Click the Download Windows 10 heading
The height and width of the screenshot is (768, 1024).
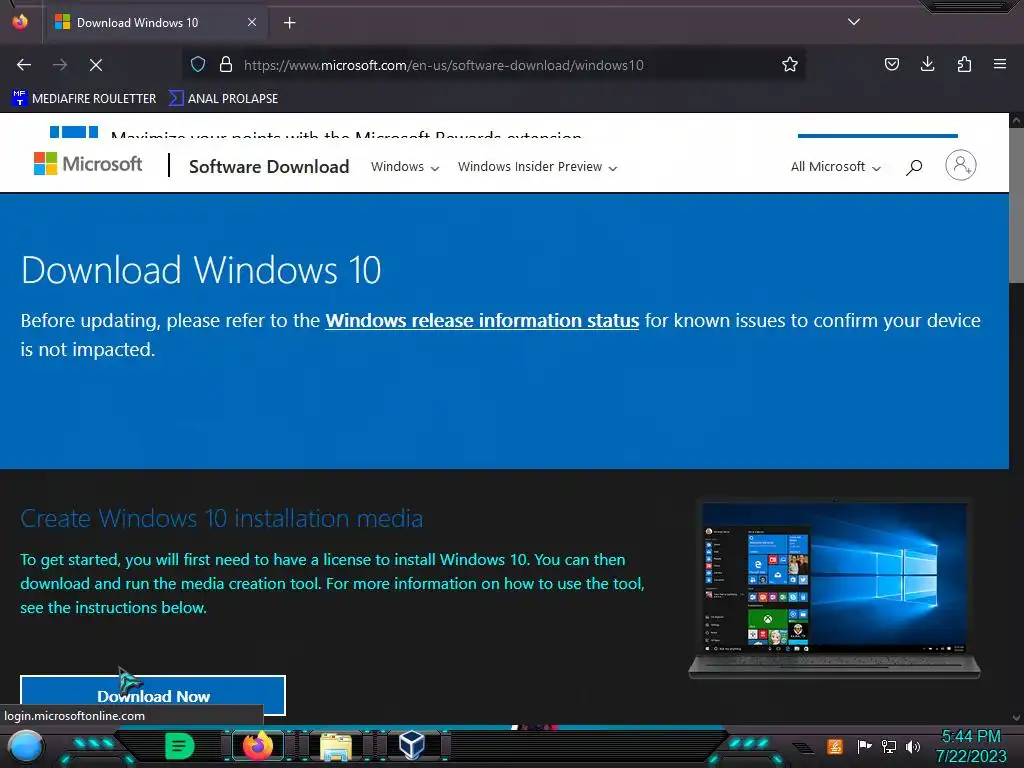[x=201, y=270]
